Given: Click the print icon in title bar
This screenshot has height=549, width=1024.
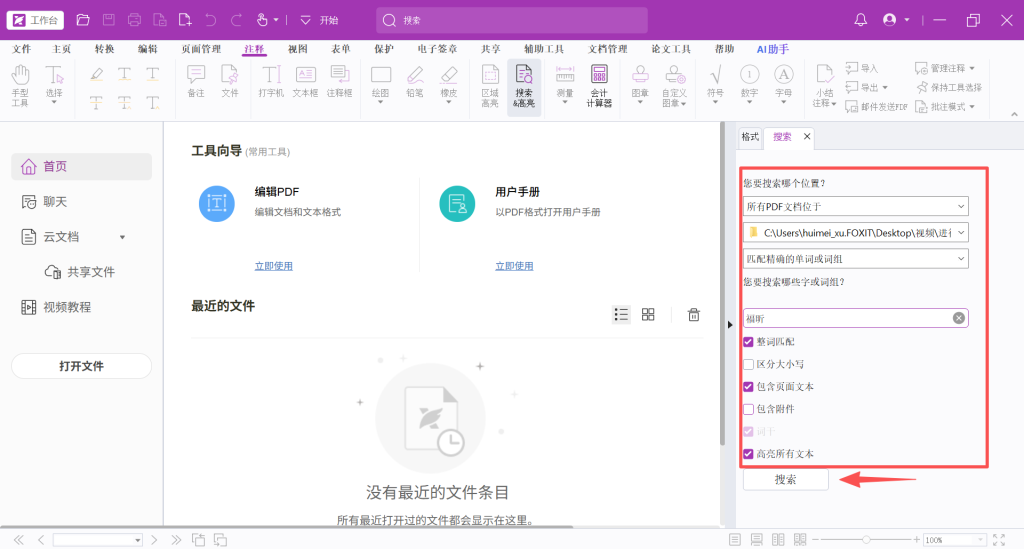Looking at the screenshot, I should [135, 20].
